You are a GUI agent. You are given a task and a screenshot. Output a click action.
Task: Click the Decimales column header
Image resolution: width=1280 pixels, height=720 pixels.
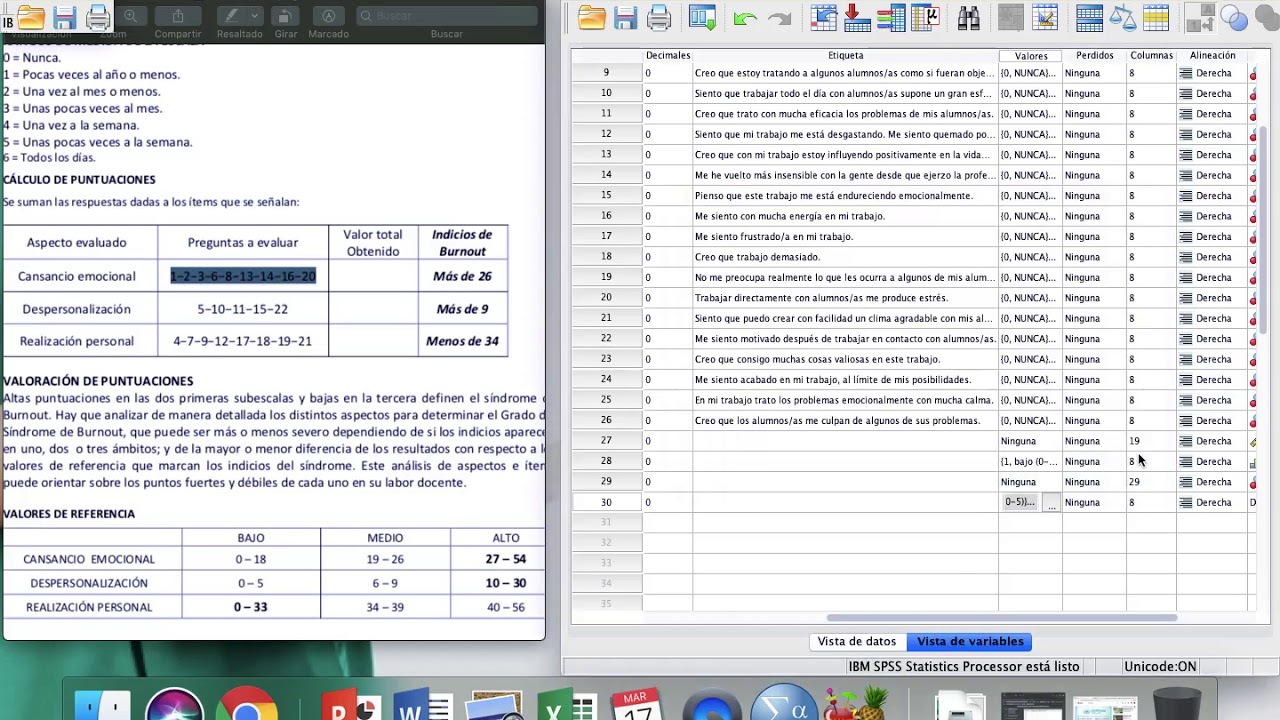[668, 55]
